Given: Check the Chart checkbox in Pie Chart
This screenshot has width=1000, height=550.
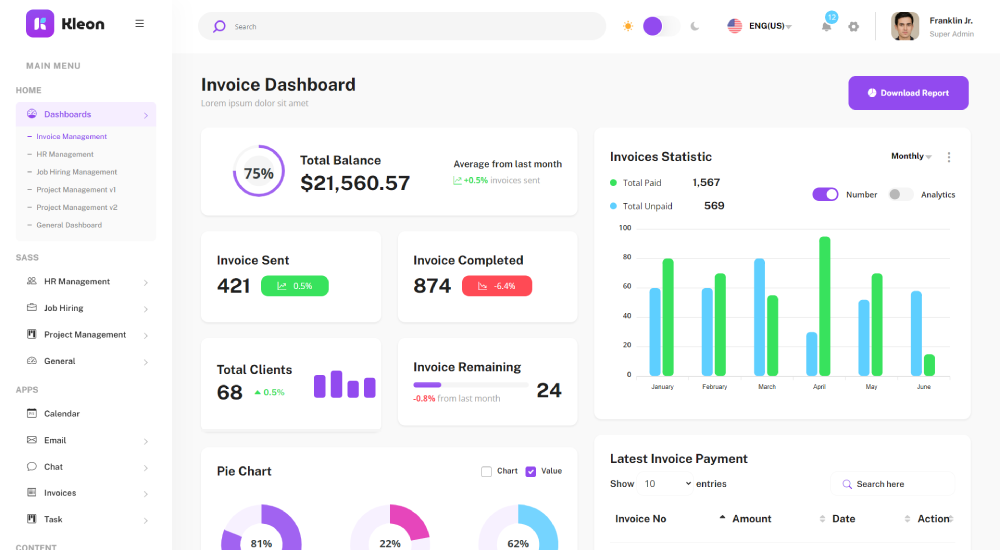Looking at the screenshot, I should 486,471.
